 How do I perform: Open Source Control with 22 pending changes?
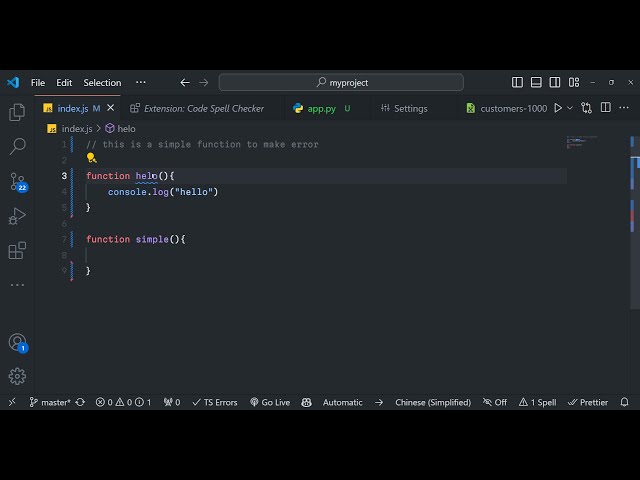click(x=17, y=182)
